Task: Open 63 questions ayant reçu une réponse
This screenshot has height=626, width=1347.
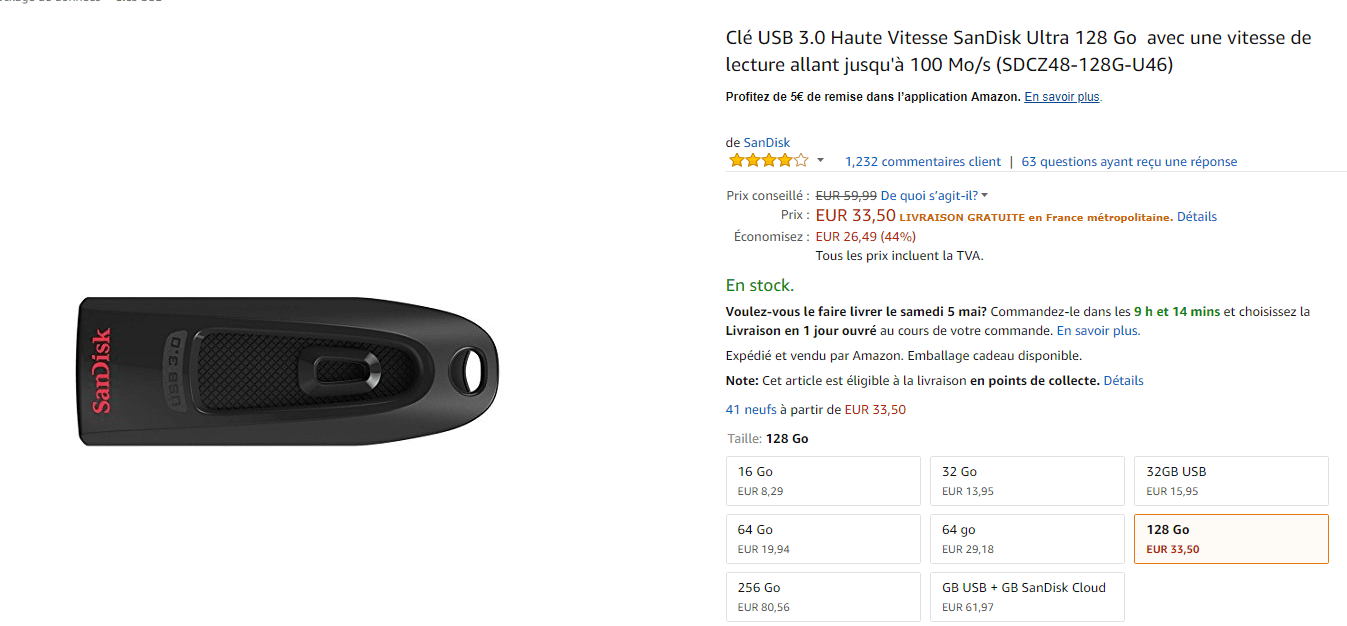Action: 1129,162
